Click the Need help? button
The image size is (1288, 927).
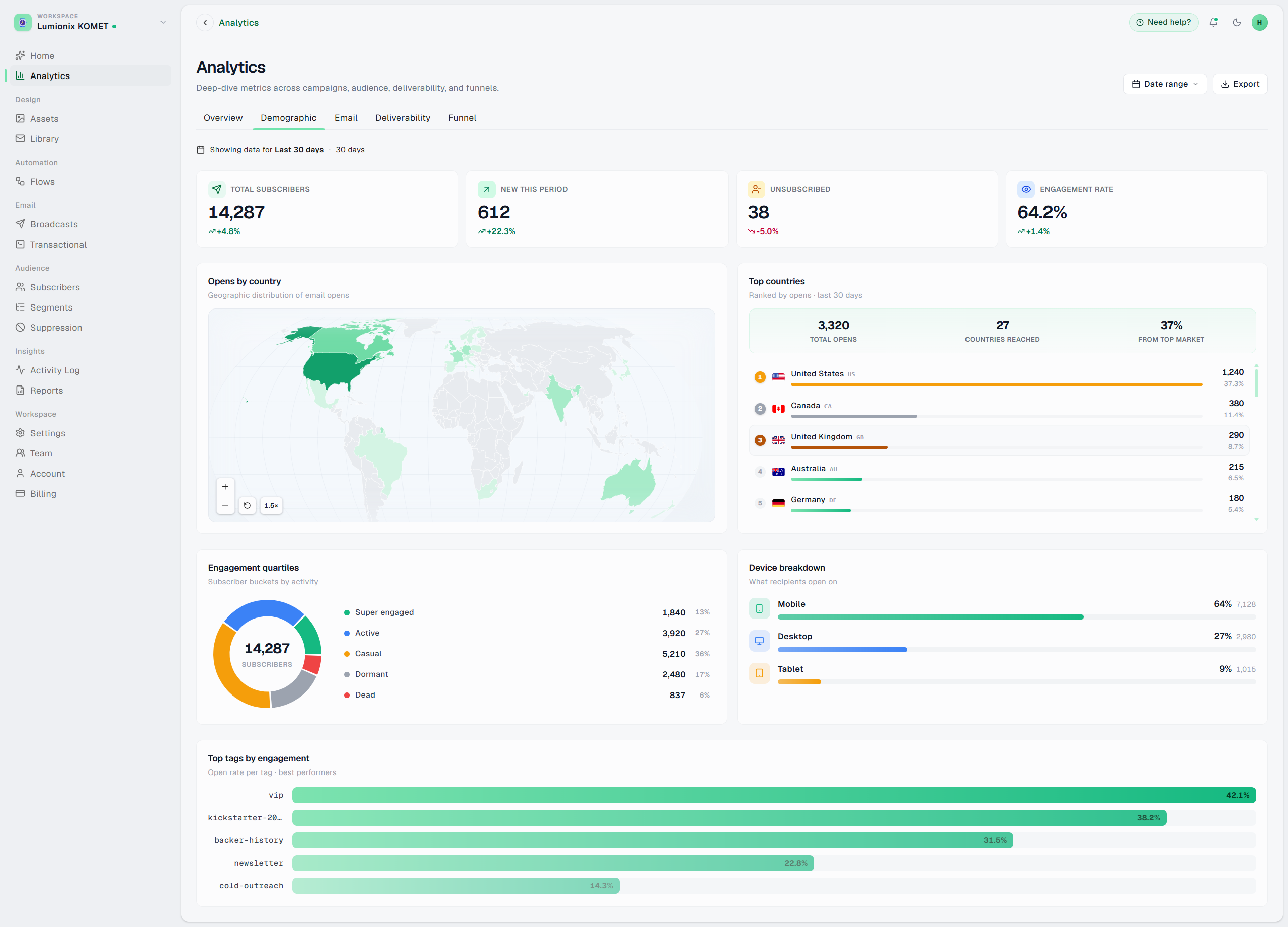(1163, 22)
